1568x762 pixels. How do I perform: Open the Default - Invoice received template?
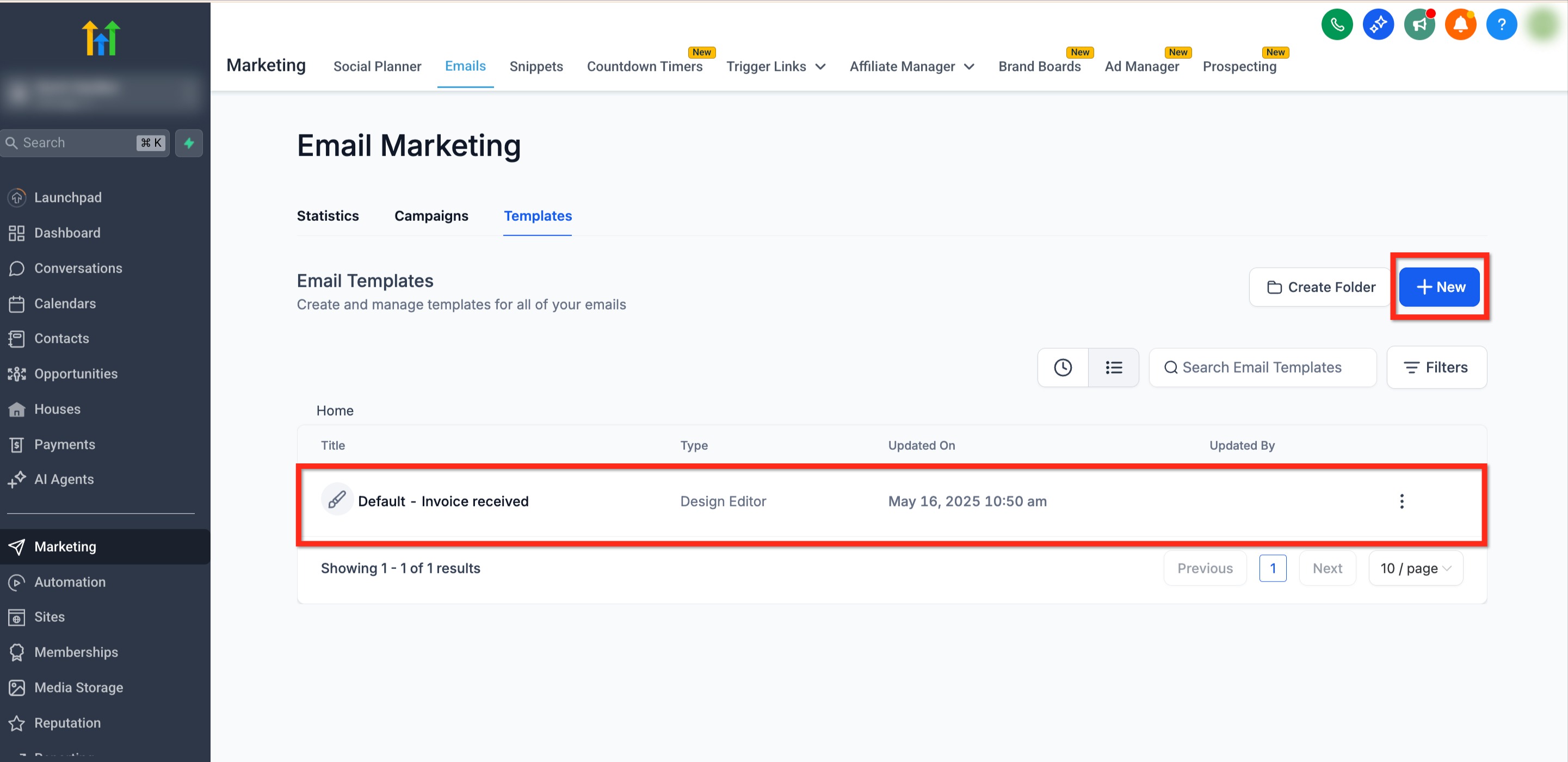coord(442,501)
